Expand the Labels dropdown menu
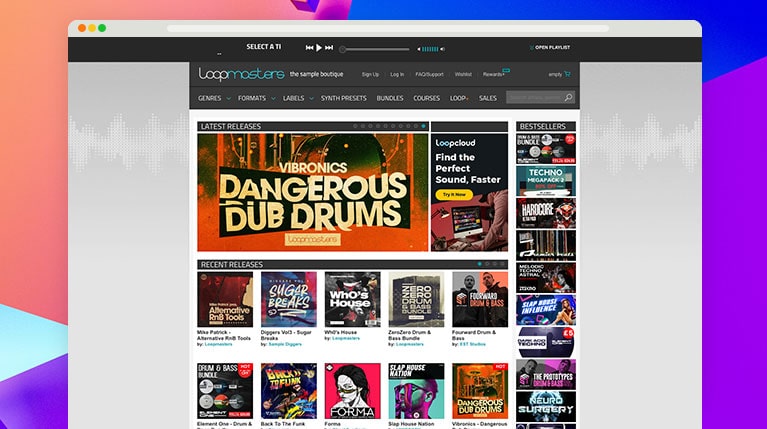The image size is (767, 429). (x=298, y=98)
